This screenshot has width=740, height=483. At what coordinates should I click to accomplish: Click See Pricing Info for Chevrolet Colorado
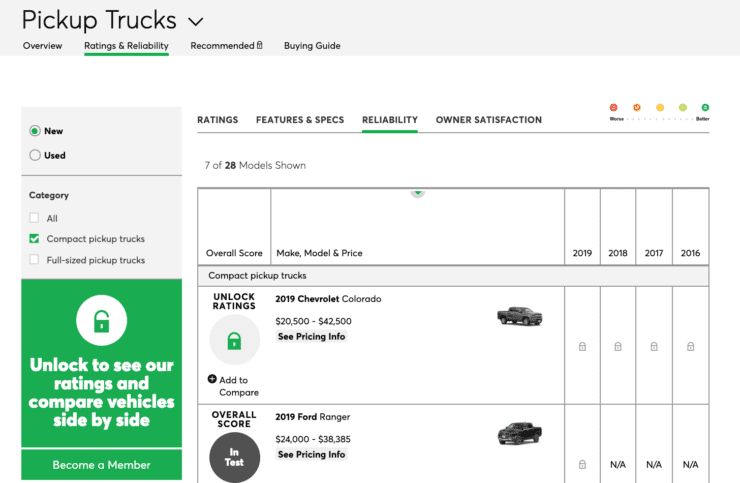[311, 336]
